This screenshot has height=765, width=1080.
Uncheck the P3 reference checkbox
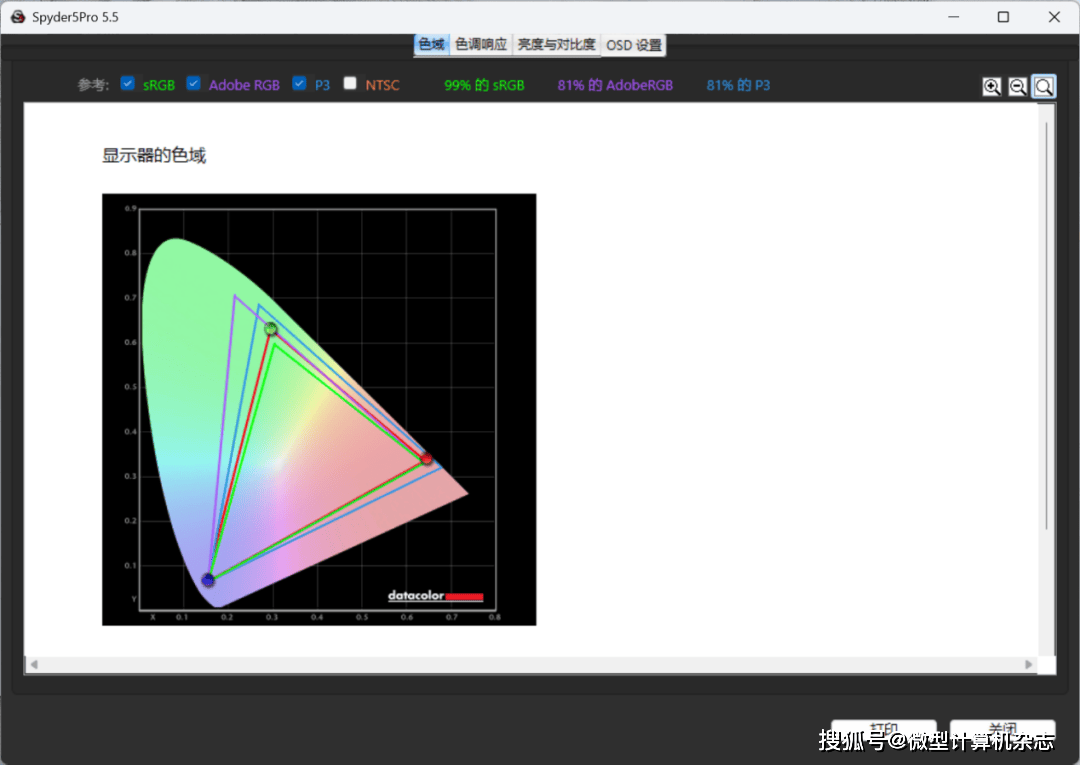click(299, 83)
